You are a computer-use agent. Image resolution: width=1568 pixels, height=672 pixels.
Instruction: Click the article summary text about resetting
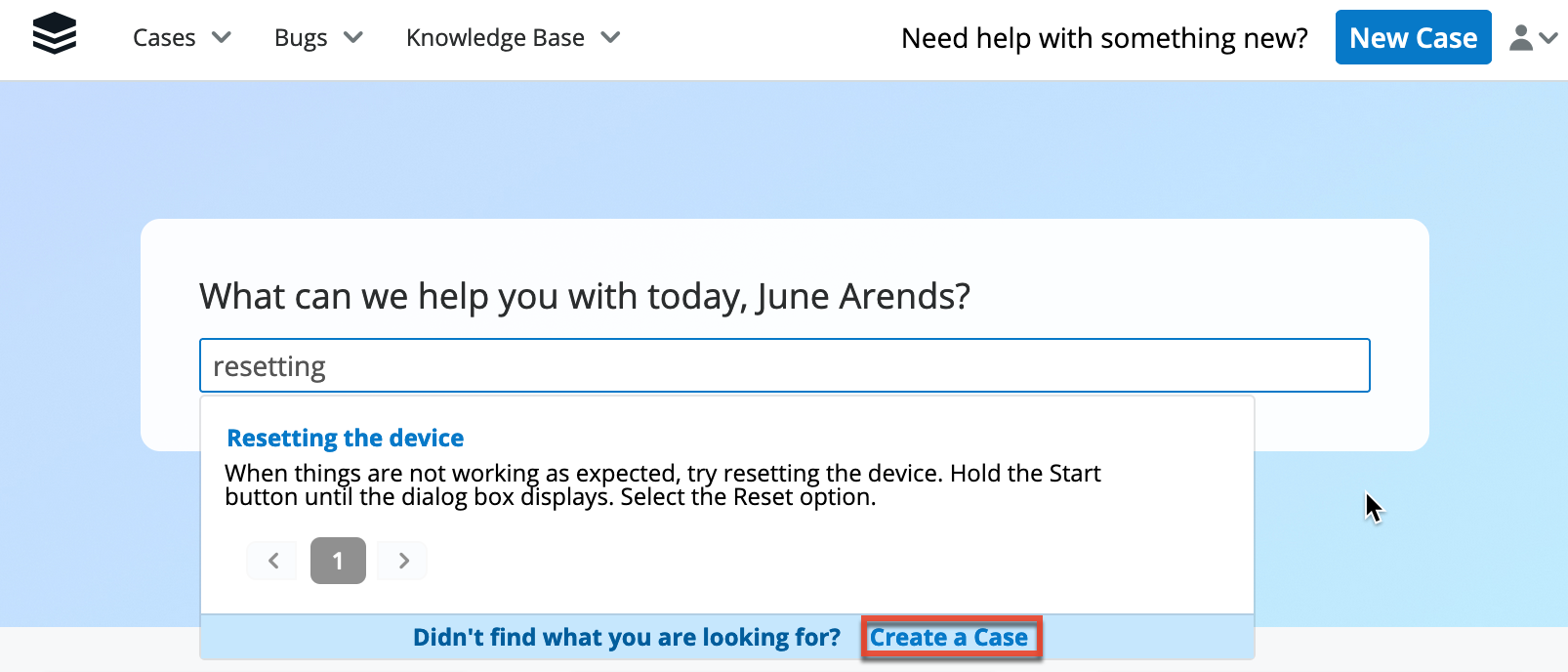[x=662, y=485]
